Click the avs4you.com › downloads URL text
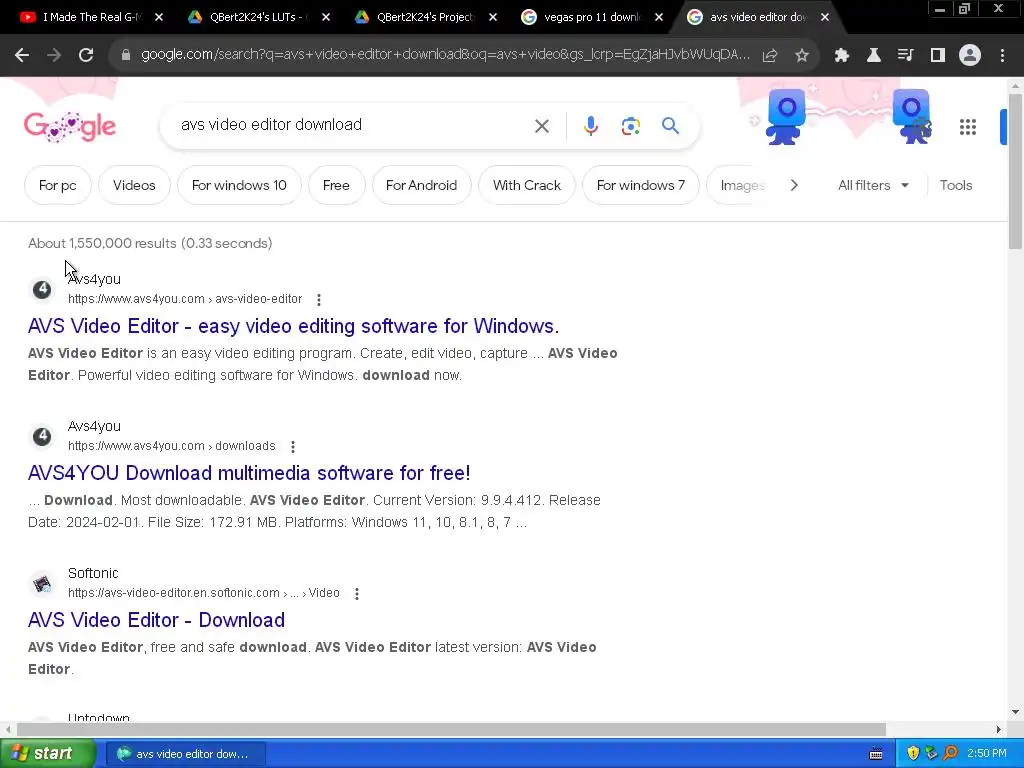Image resolution: width=1024 pixels, height=768 pixels. tap(172, 446)
